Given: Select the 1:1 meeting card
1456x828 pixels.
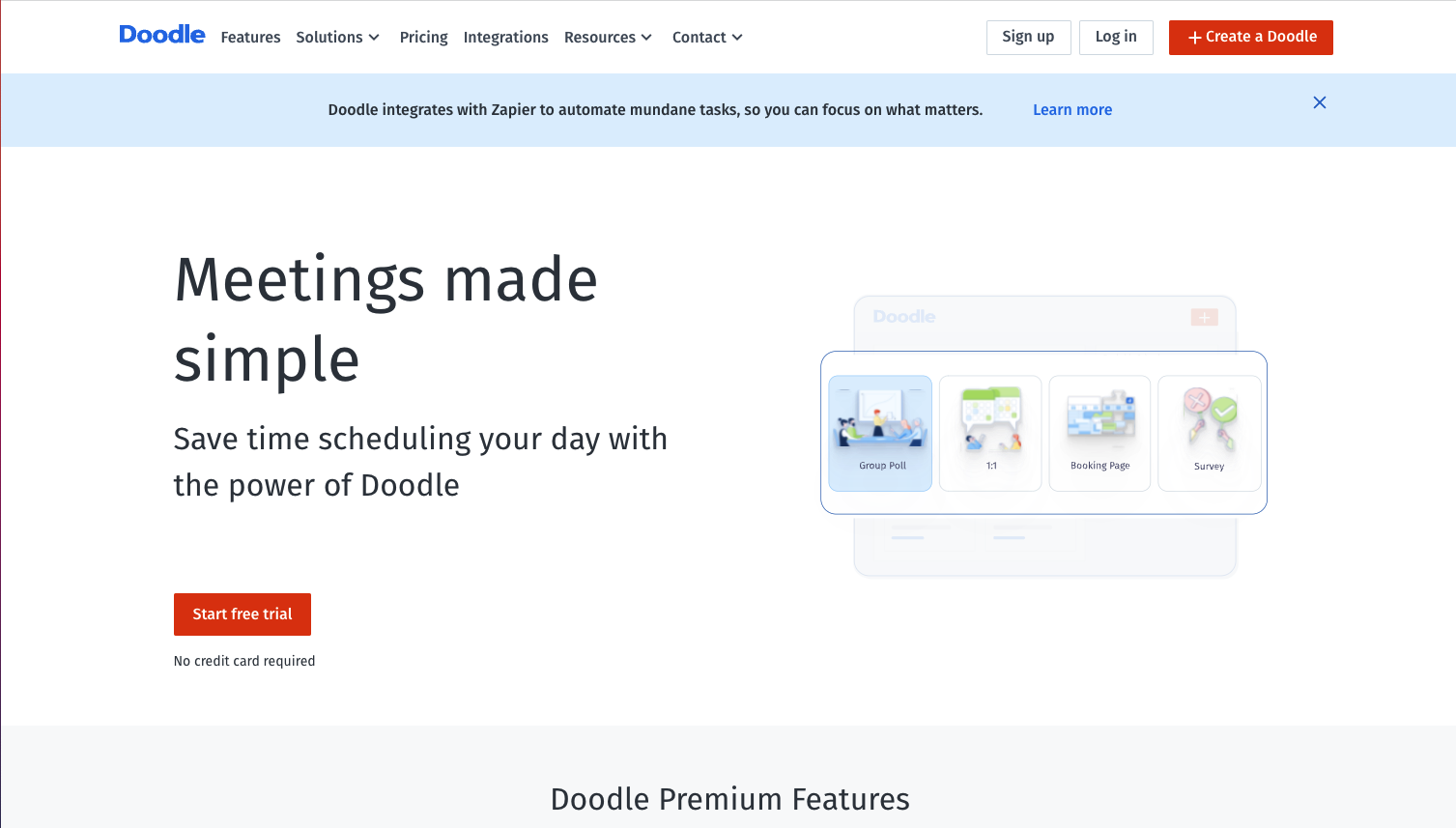Looking at the screenshot, I should [x=990, y=434].
